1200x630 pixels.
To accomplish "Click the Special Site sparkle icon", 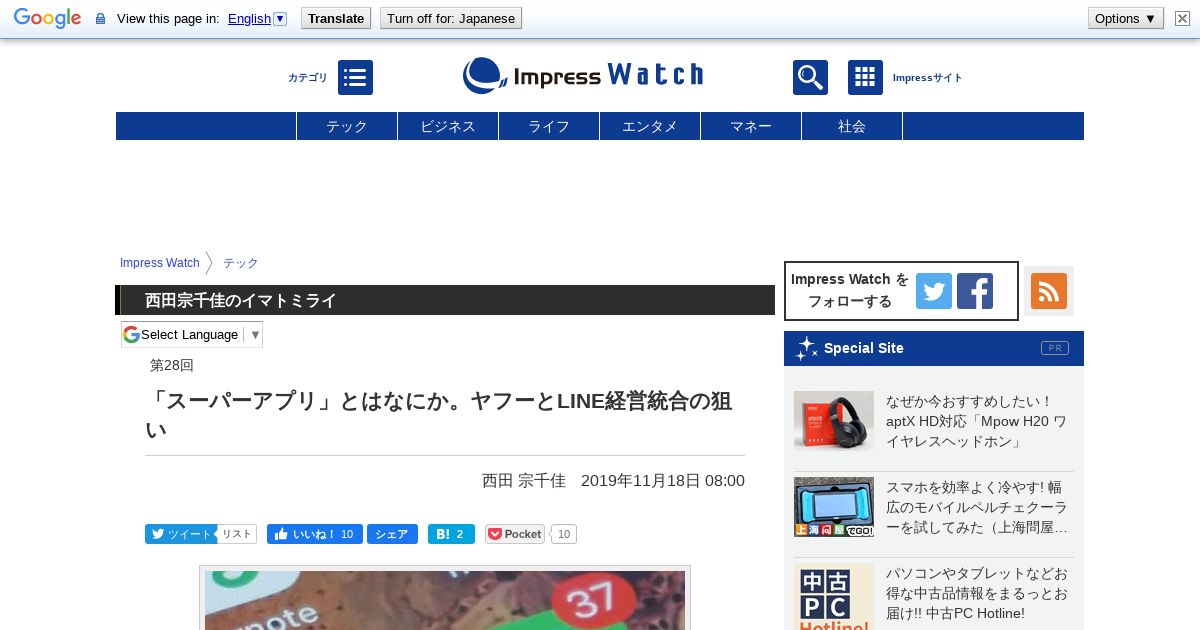I will pos(806,348).
